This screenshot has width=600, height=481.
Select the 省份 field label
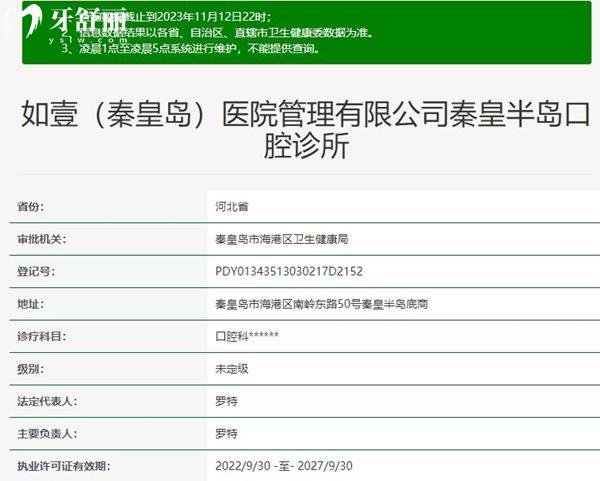pos(31,207)
